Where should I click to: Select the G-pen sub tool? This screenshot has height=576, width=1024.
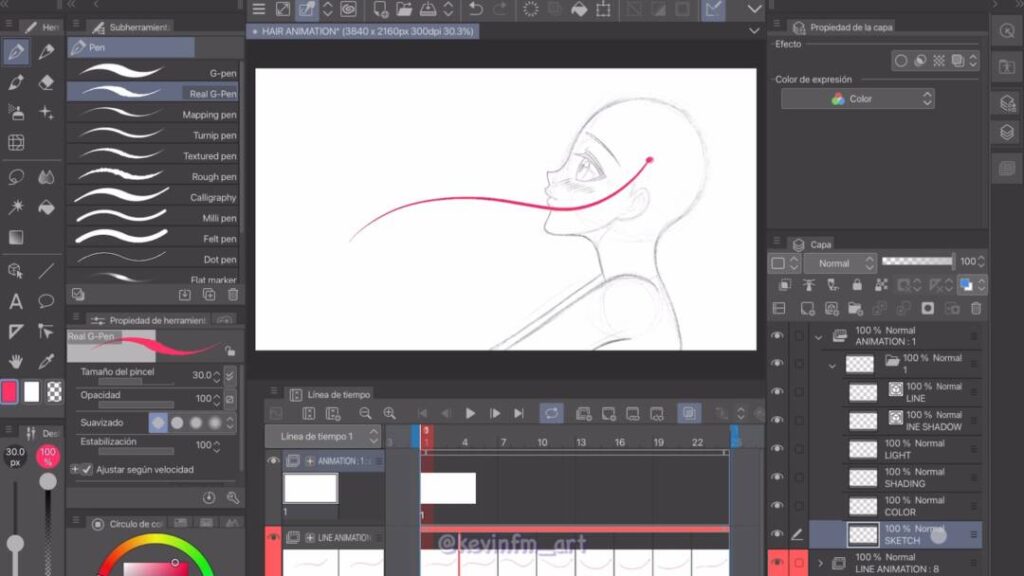pyautogui.click(x=153, y=72)
